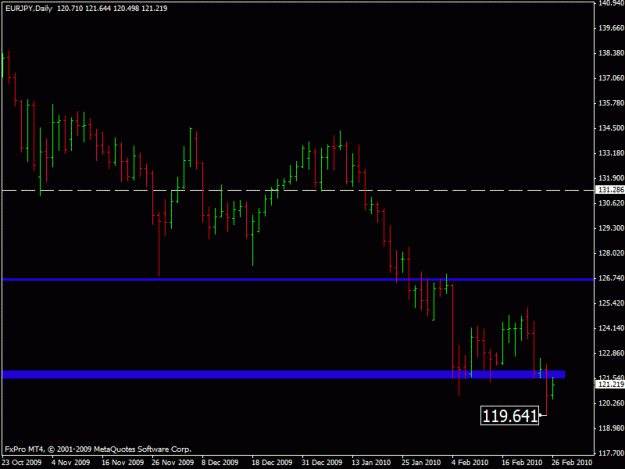The image size is (625, 469).
Task: Click the current price label 121.219
Action: coord(611,384)
